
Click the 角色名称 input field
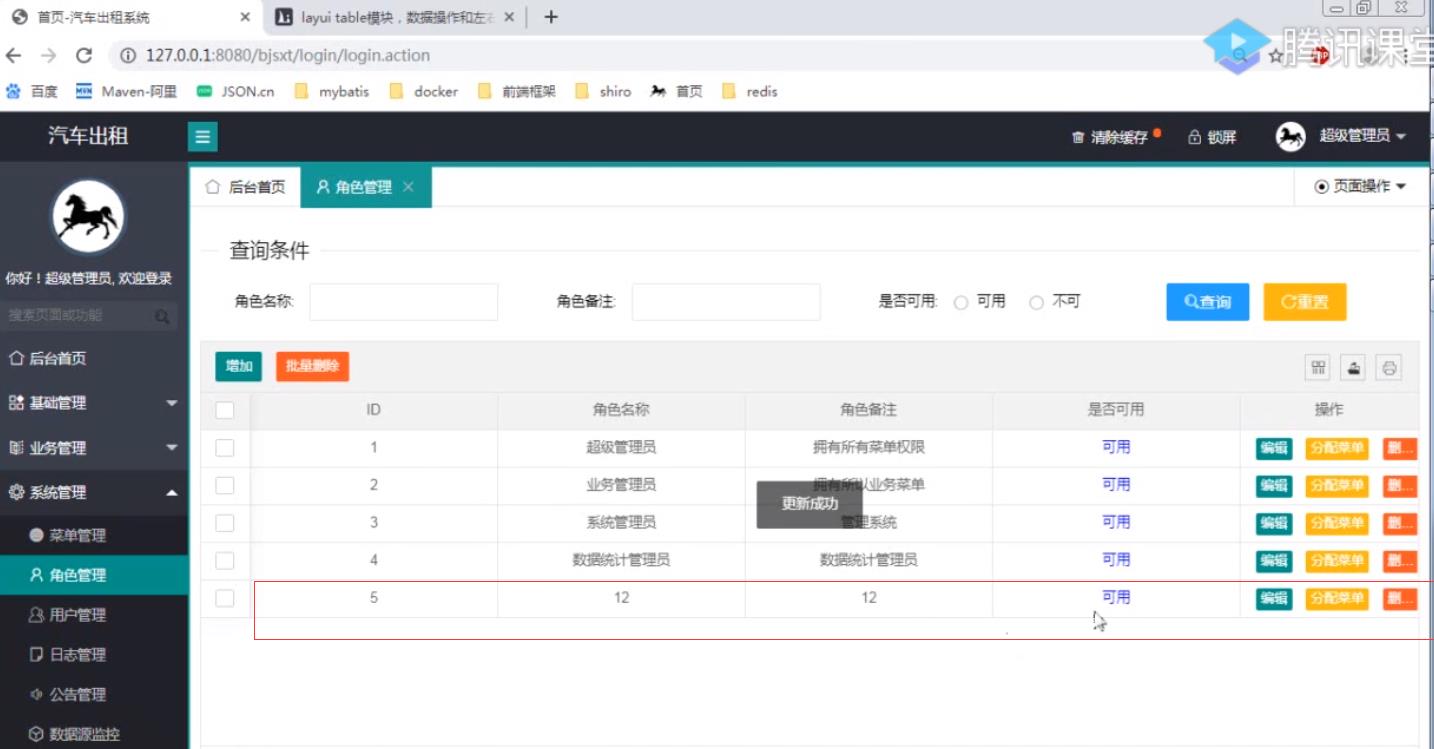click(x=403, y=302)
